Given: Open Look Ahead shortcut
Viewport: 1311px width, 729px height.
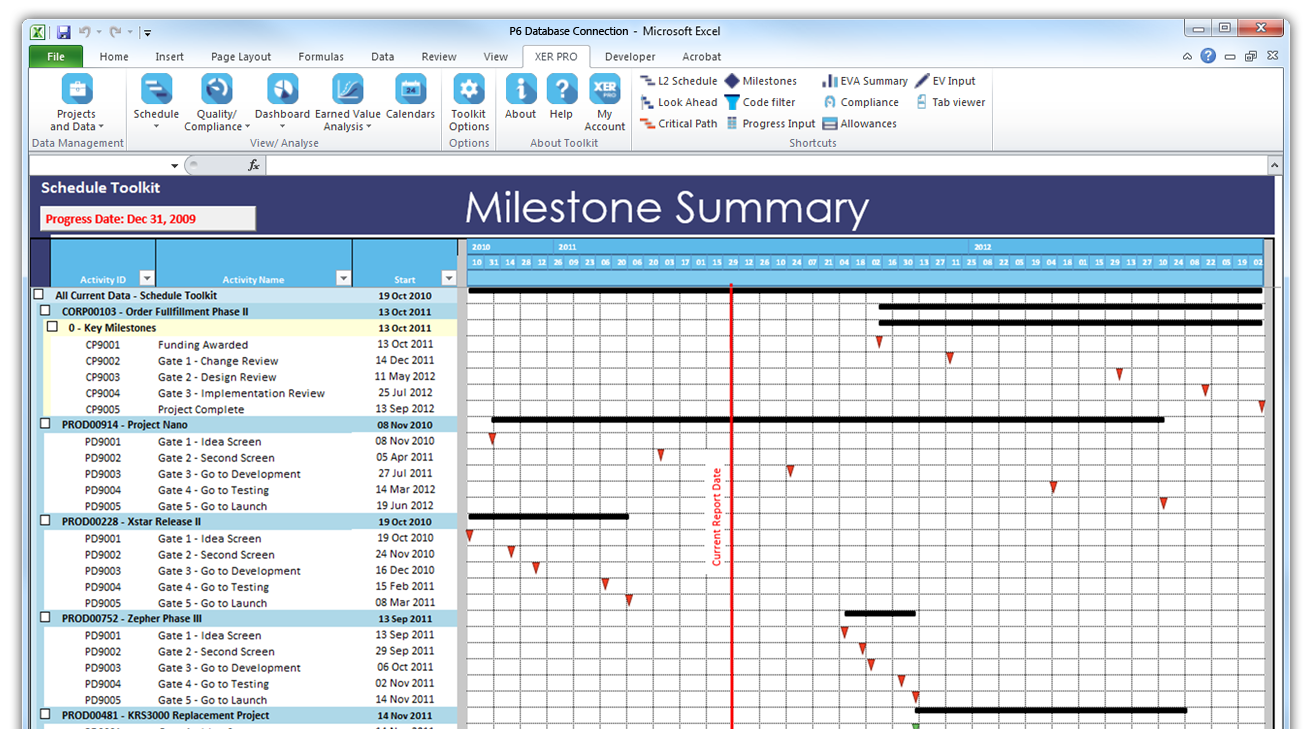Looking at the screenshot, I should click(679, 102).
